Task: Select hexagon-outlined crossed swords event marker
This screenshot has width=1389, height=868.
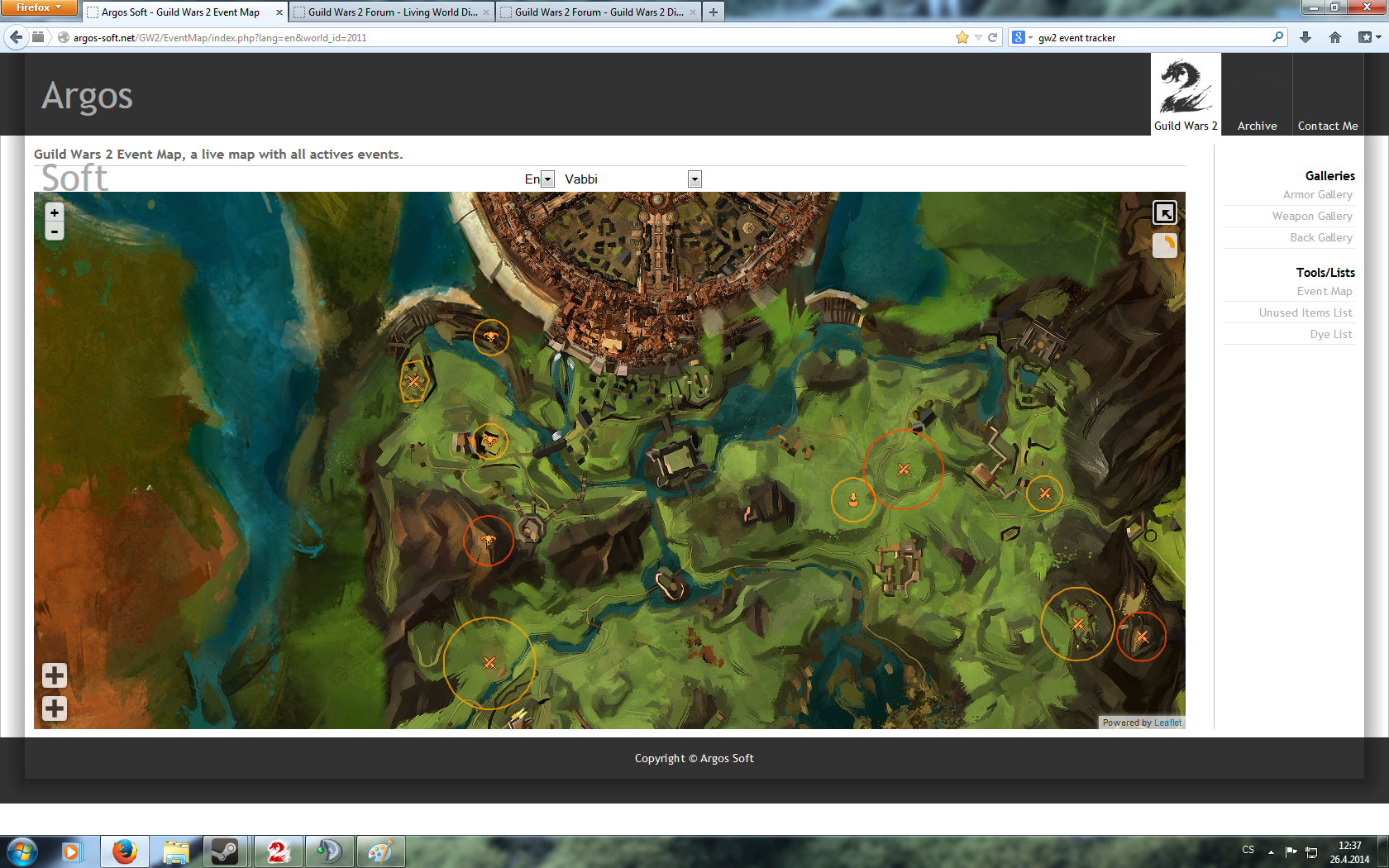Action: click(x=413, y=382)
